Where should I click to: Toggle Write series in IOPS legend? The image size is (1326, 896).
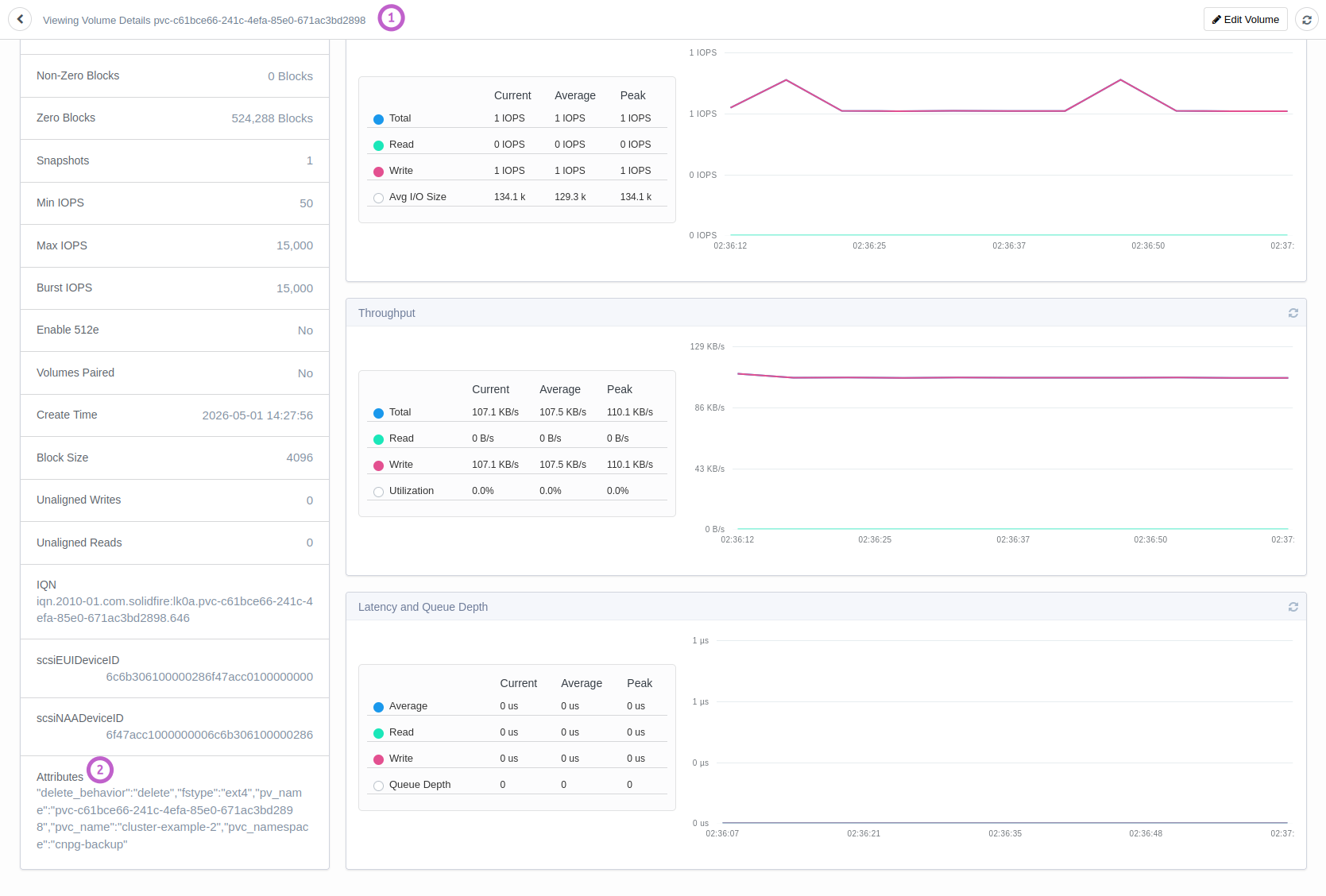(x=379, y=172)
